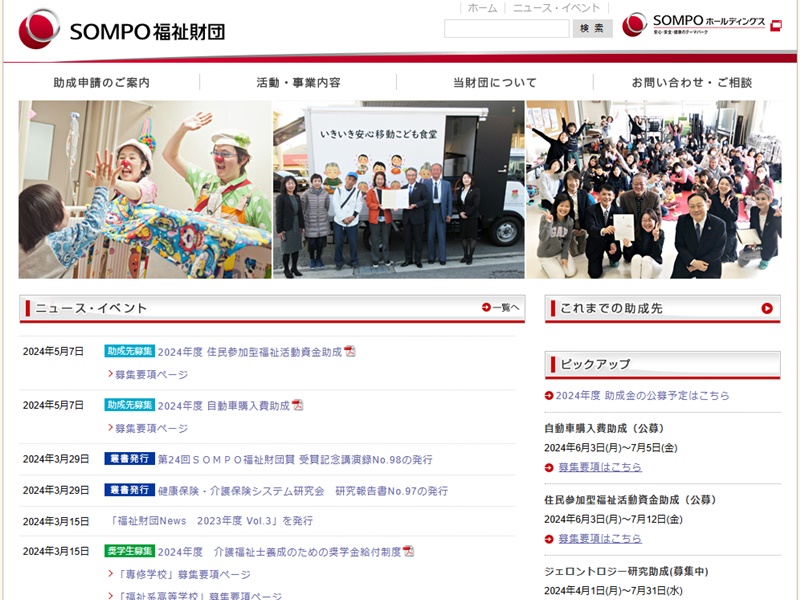Image resolution: width=800 pixels, height=600 pixels.
Task: Open これまでの助成先 banner
Action: (x=662, y=308)
